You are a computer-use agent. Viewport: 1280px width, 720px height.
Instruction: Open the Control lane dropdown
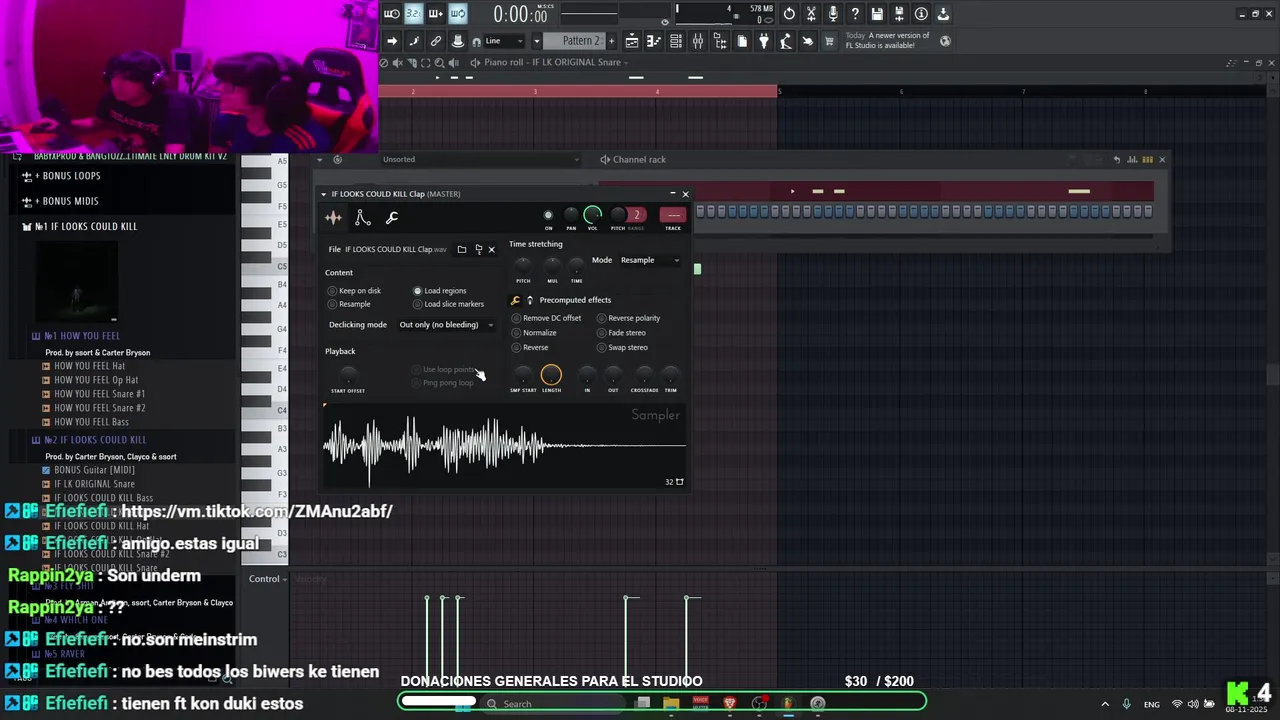[x=267, y=579]
